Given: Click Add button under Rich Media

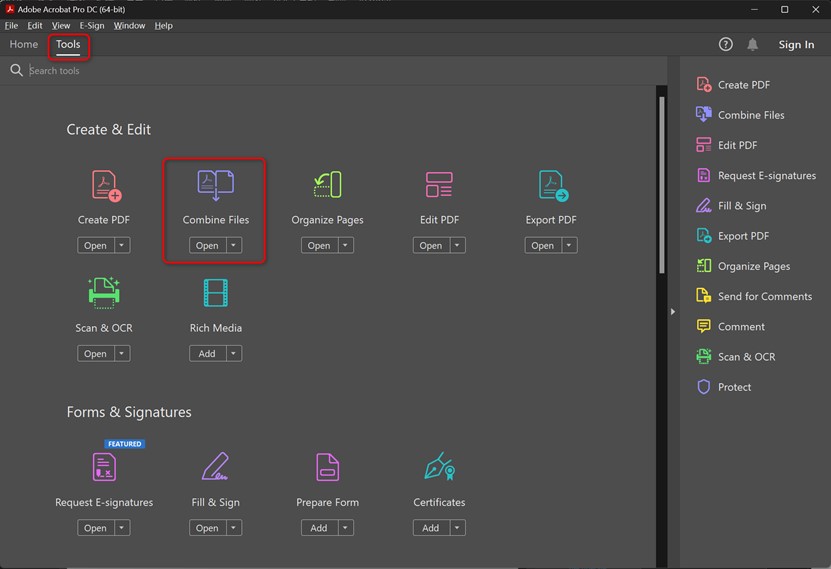Looking at the screenshot, I should (x=208, y=353).
